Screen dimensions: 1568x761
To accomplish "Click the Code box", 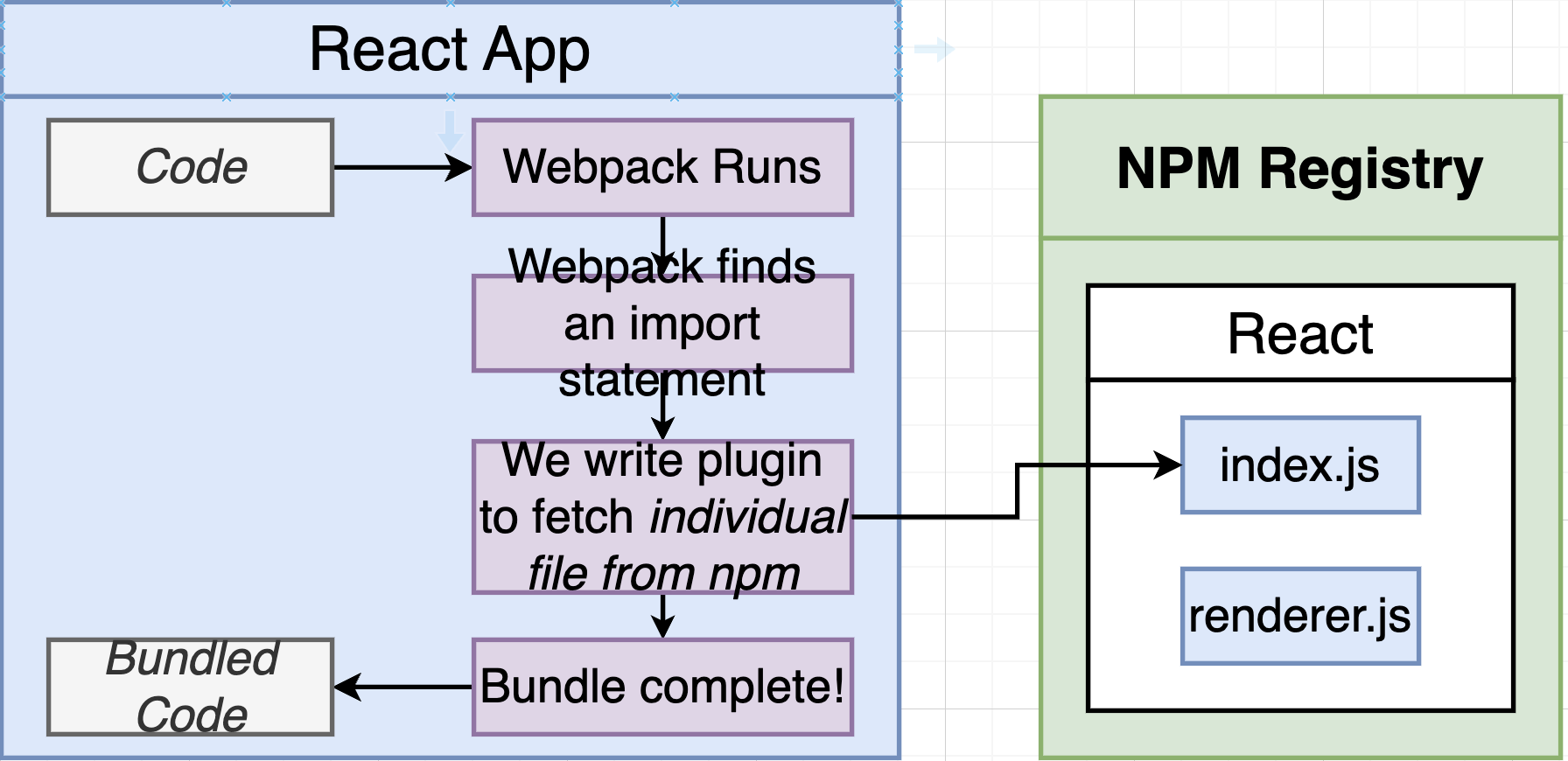I will (x=191, y=167).
